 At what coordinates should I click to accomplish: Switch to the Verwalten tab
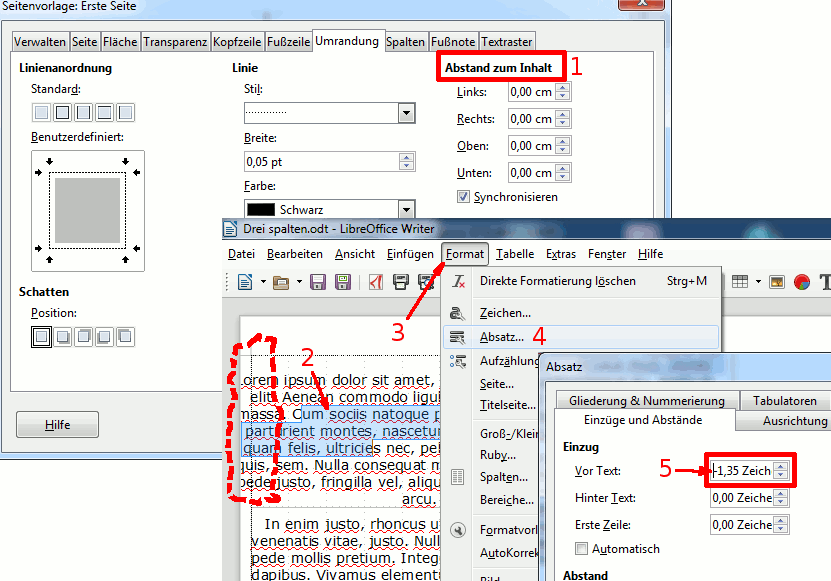[40, 42]
